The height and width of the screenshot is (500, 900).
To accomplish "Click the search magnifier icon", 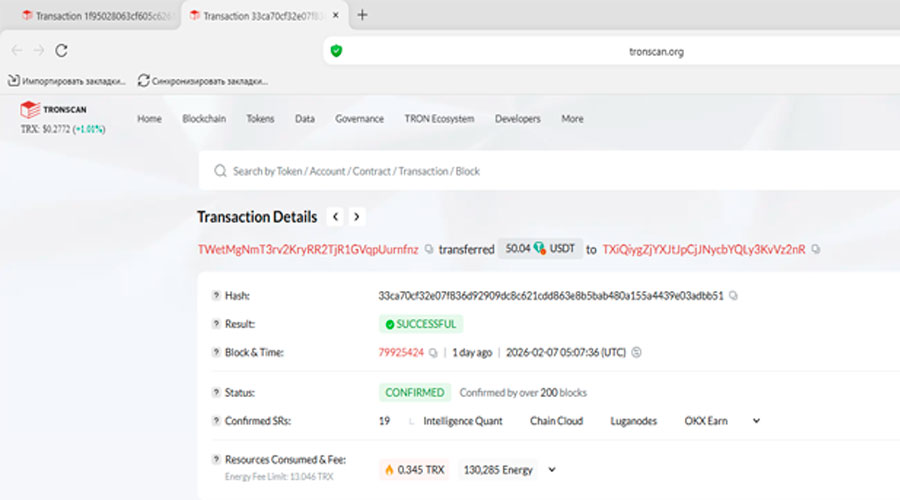I will [x=220, y=171].
